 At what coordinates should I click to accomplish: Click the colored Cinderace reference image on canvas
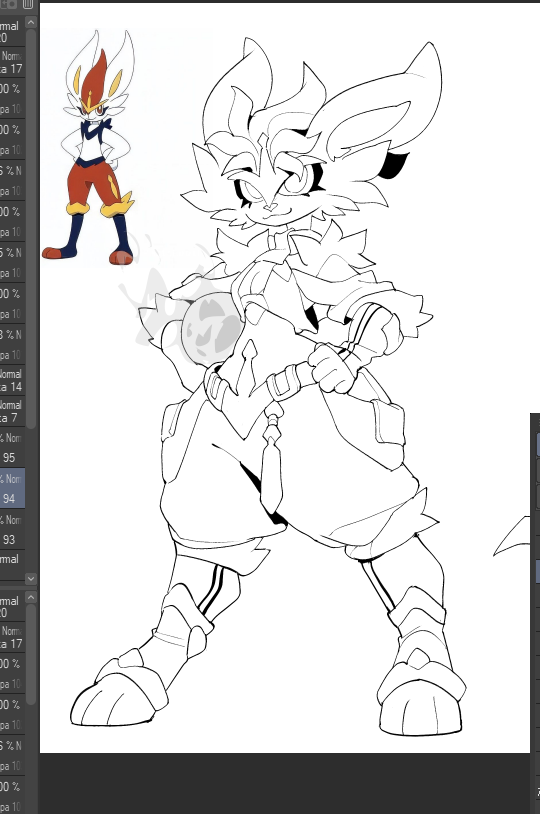pos(89,148)
